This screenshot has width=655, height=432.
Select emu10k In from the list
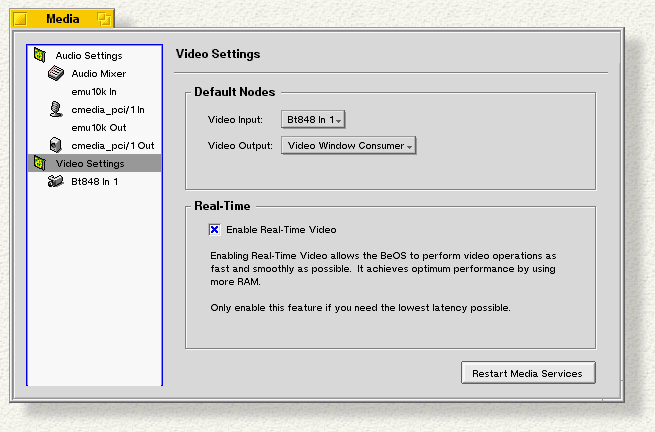point(94,92)
